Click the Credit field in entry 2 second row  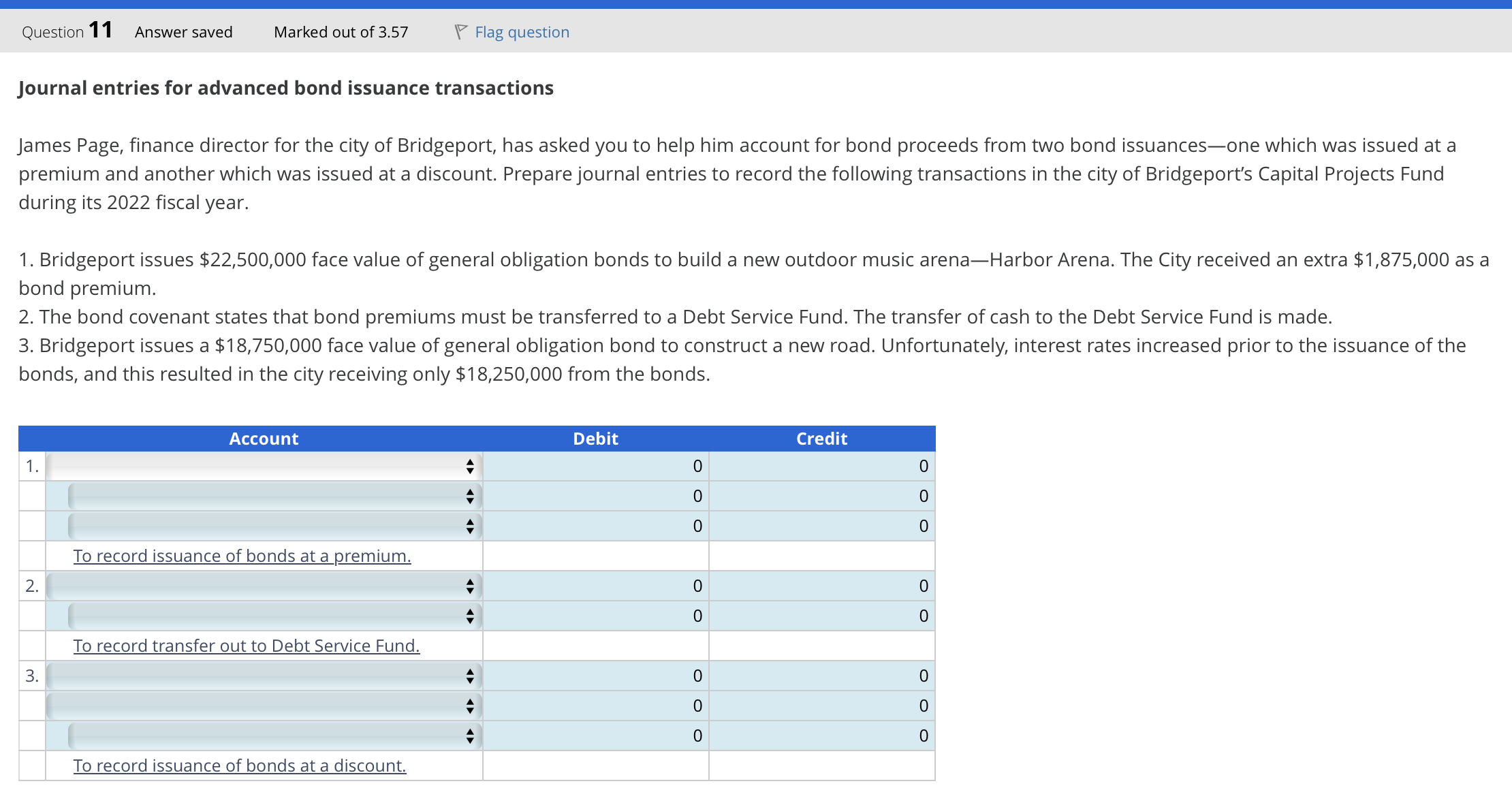point(822,616)
